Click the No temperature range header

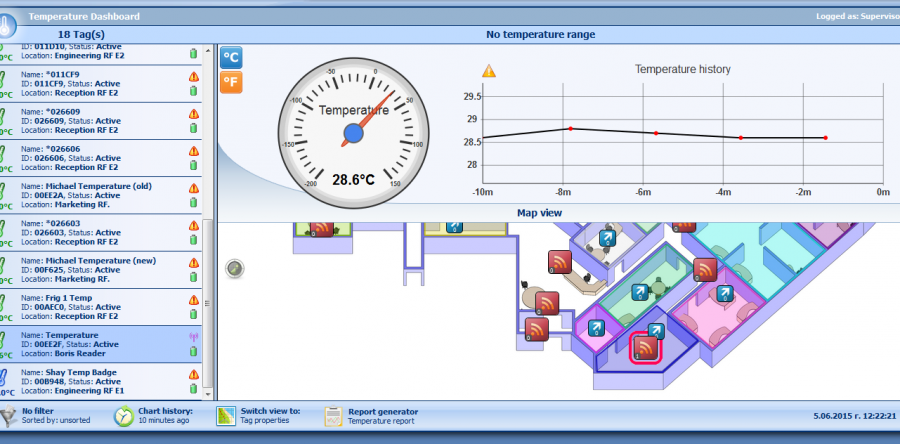541,34
